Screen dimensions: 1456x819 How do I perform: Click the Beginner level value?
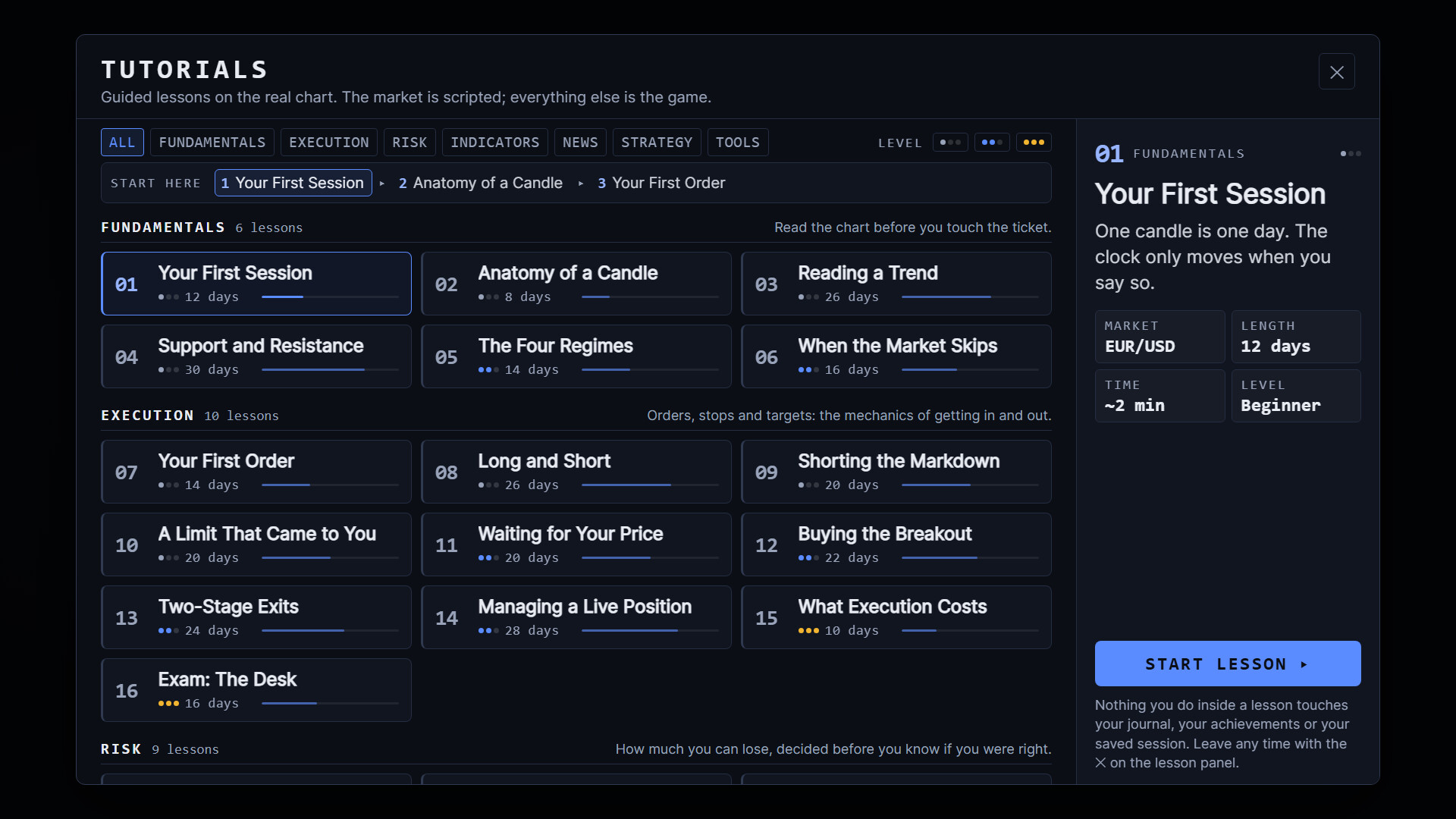[1281, 406]
